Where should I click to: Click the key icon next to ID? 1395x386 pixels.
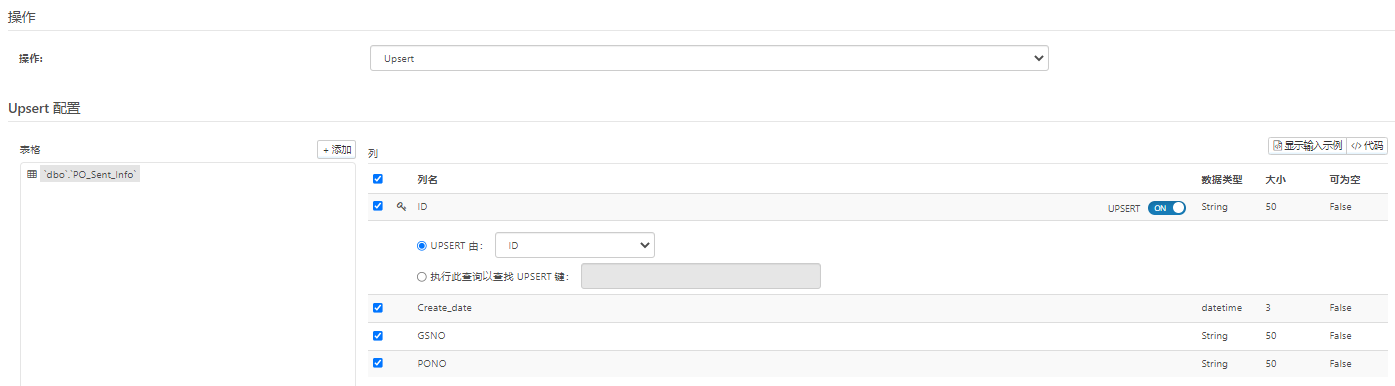[x=401, y=207]
